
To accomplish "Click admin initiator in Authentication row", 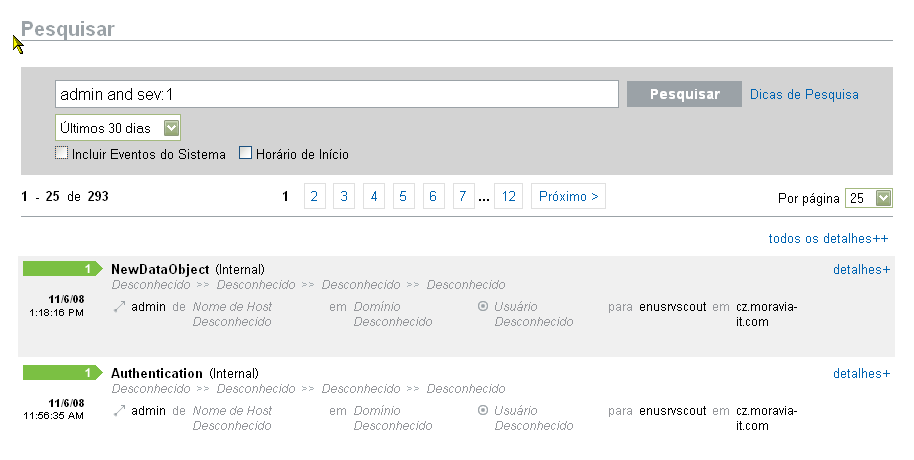I will pos(148,410).
